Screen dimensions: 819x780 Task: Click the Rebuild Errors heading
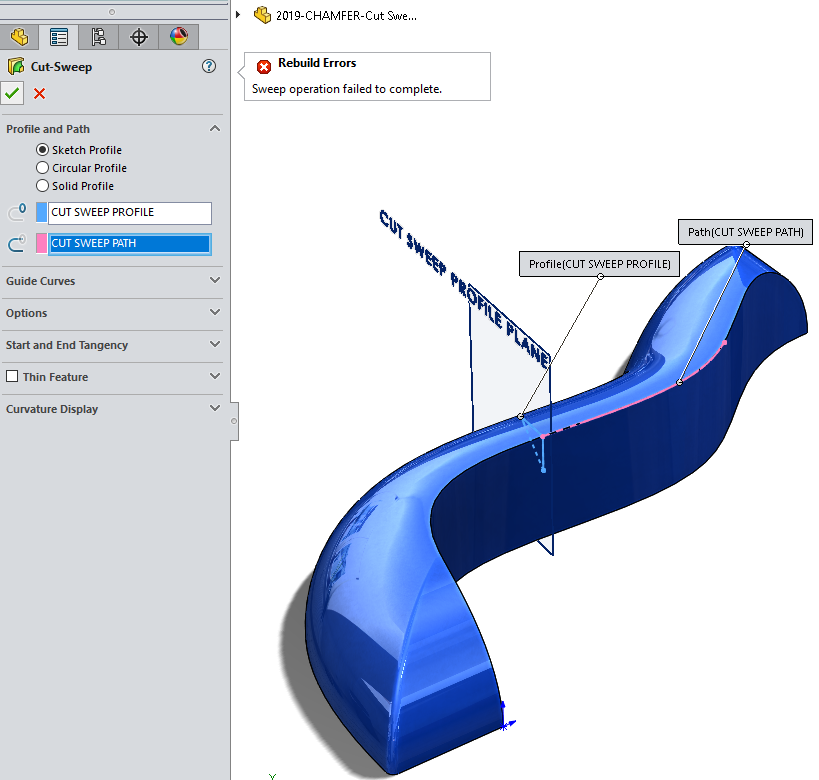[x=317, y=63]
